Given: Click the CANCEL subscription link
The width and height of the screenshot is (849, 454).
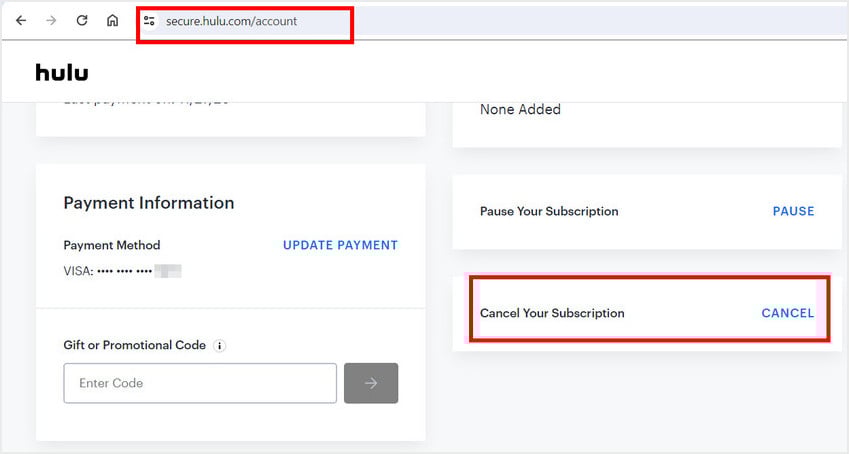Looking at the screenshot, I should pos(787,313).
